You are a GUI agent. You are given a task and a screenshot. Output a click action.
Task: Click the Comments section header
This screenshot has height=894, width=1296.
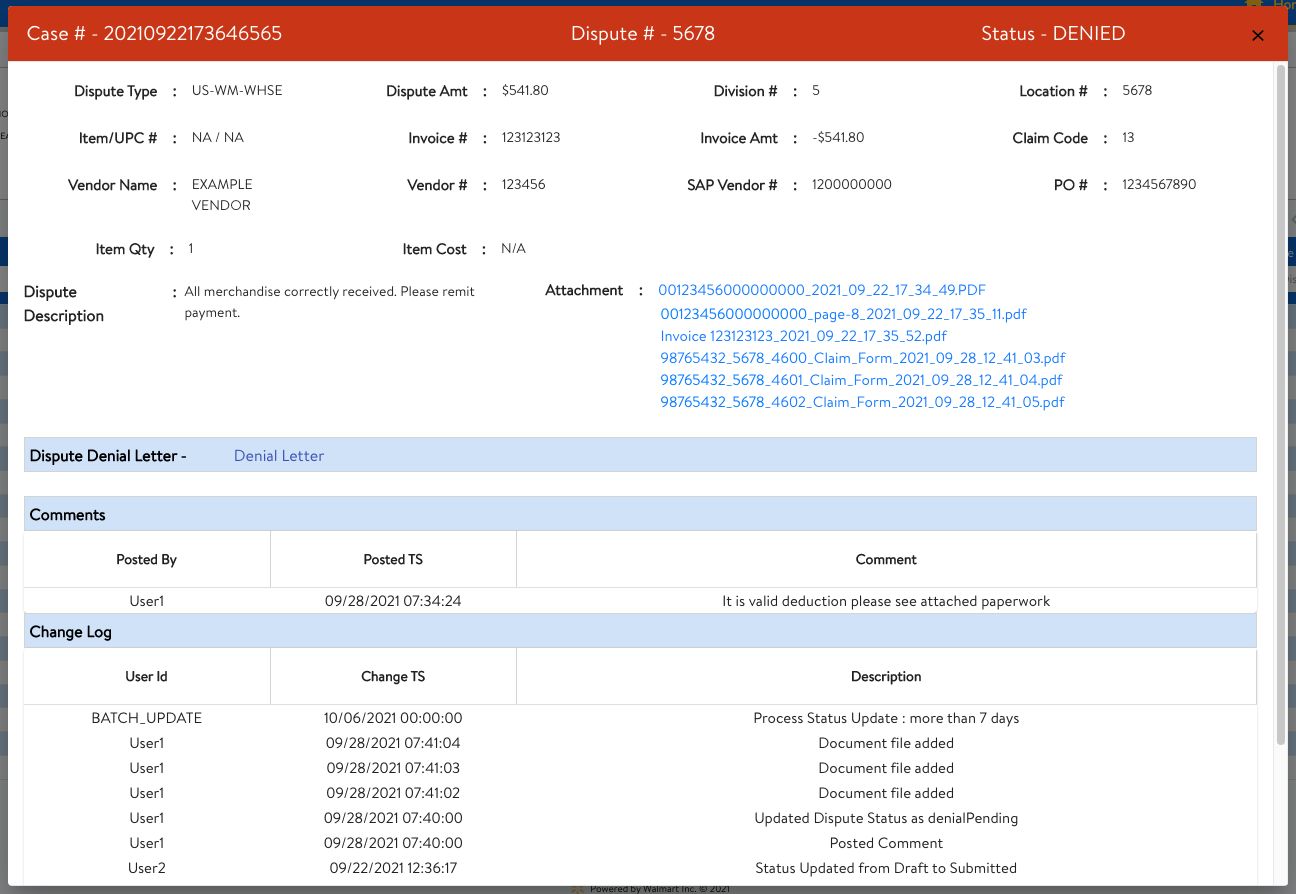pos(640,514)
